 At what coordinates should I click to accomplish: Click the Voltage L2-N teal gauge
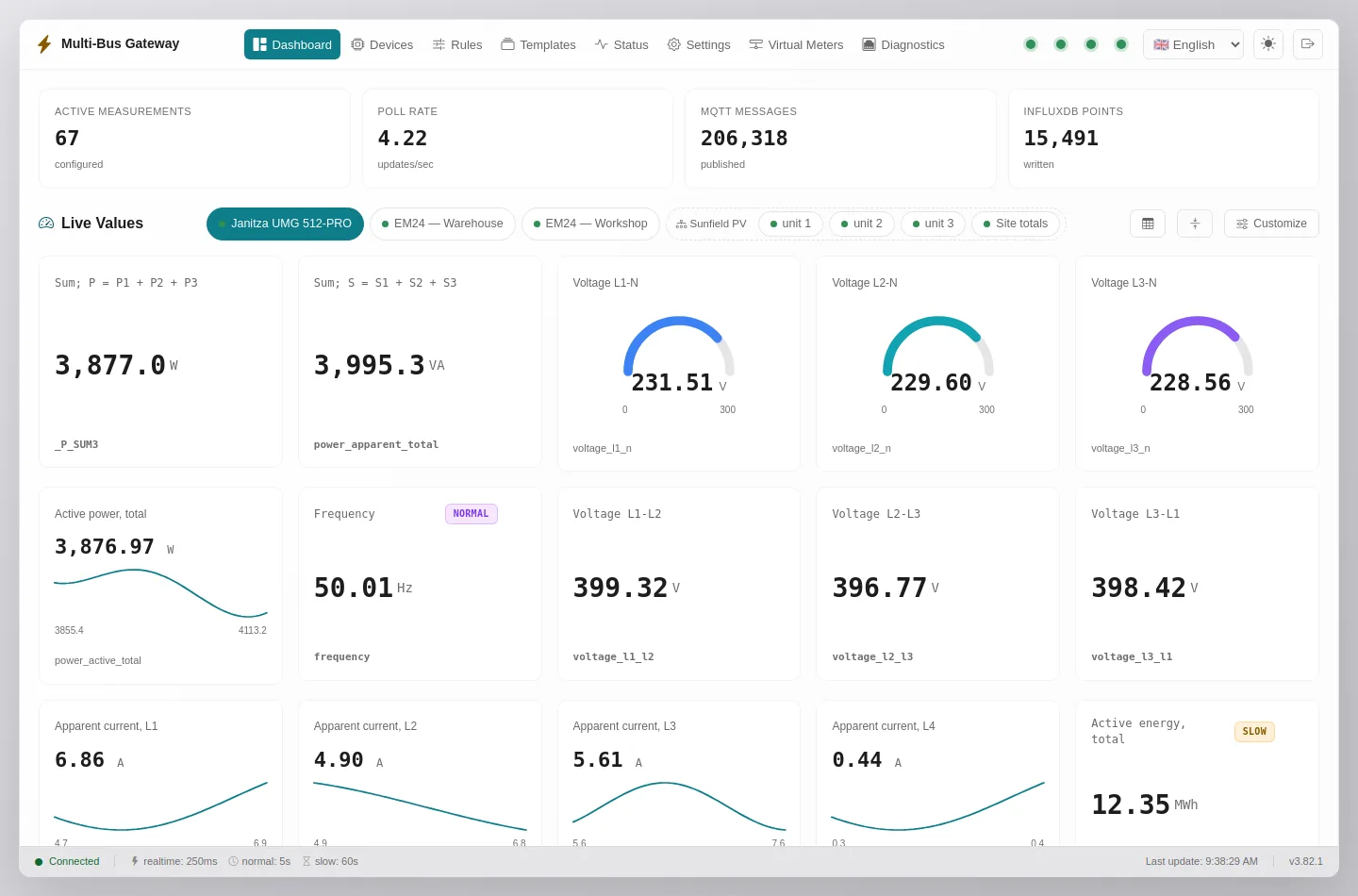938,346
